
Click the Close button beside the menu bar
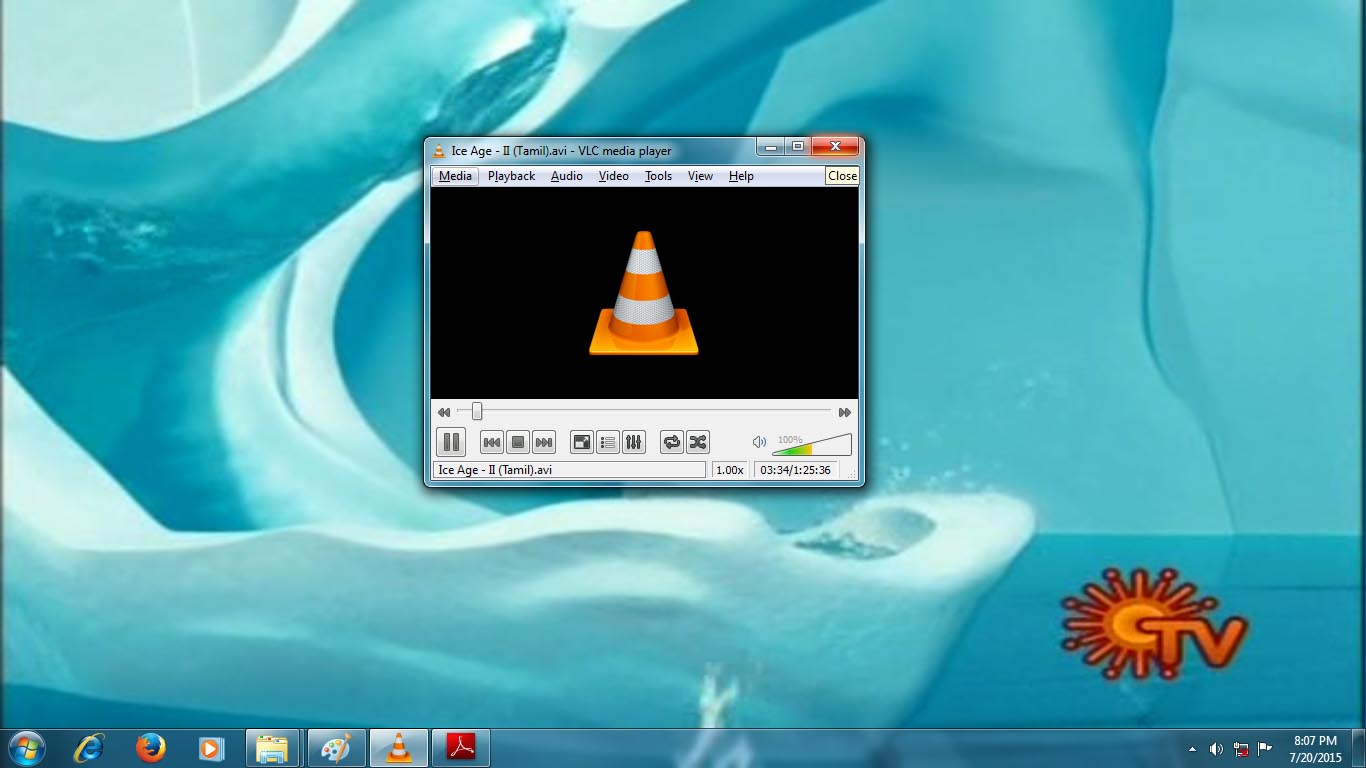[841, 176]
